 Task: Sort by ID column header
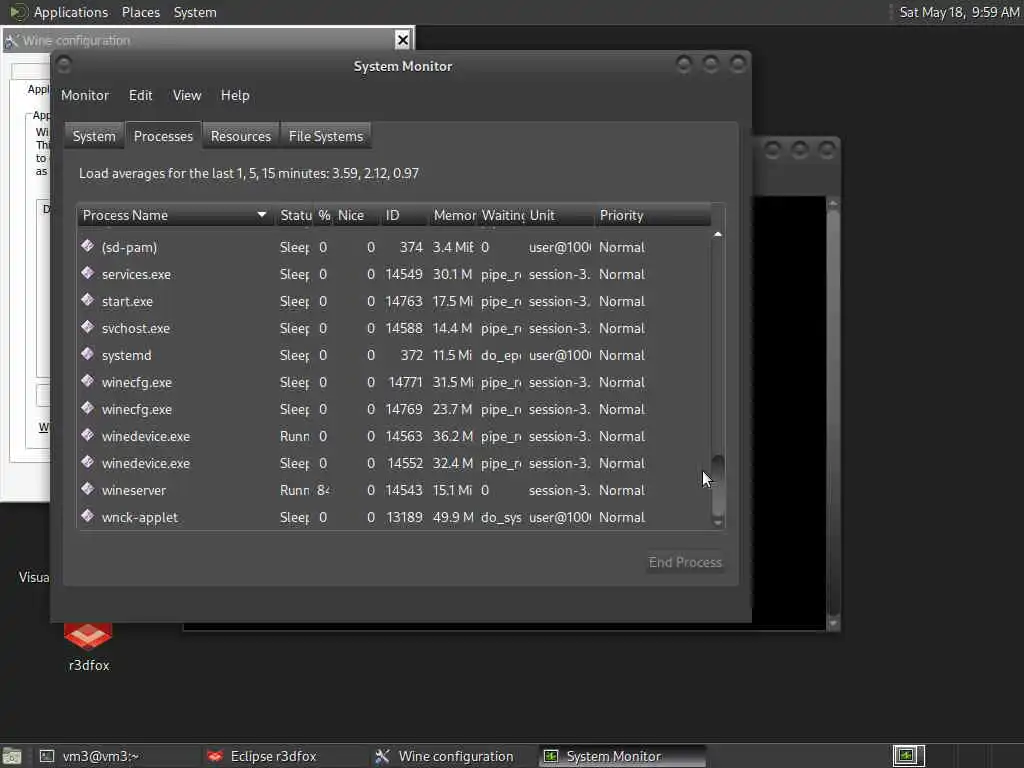404,216
